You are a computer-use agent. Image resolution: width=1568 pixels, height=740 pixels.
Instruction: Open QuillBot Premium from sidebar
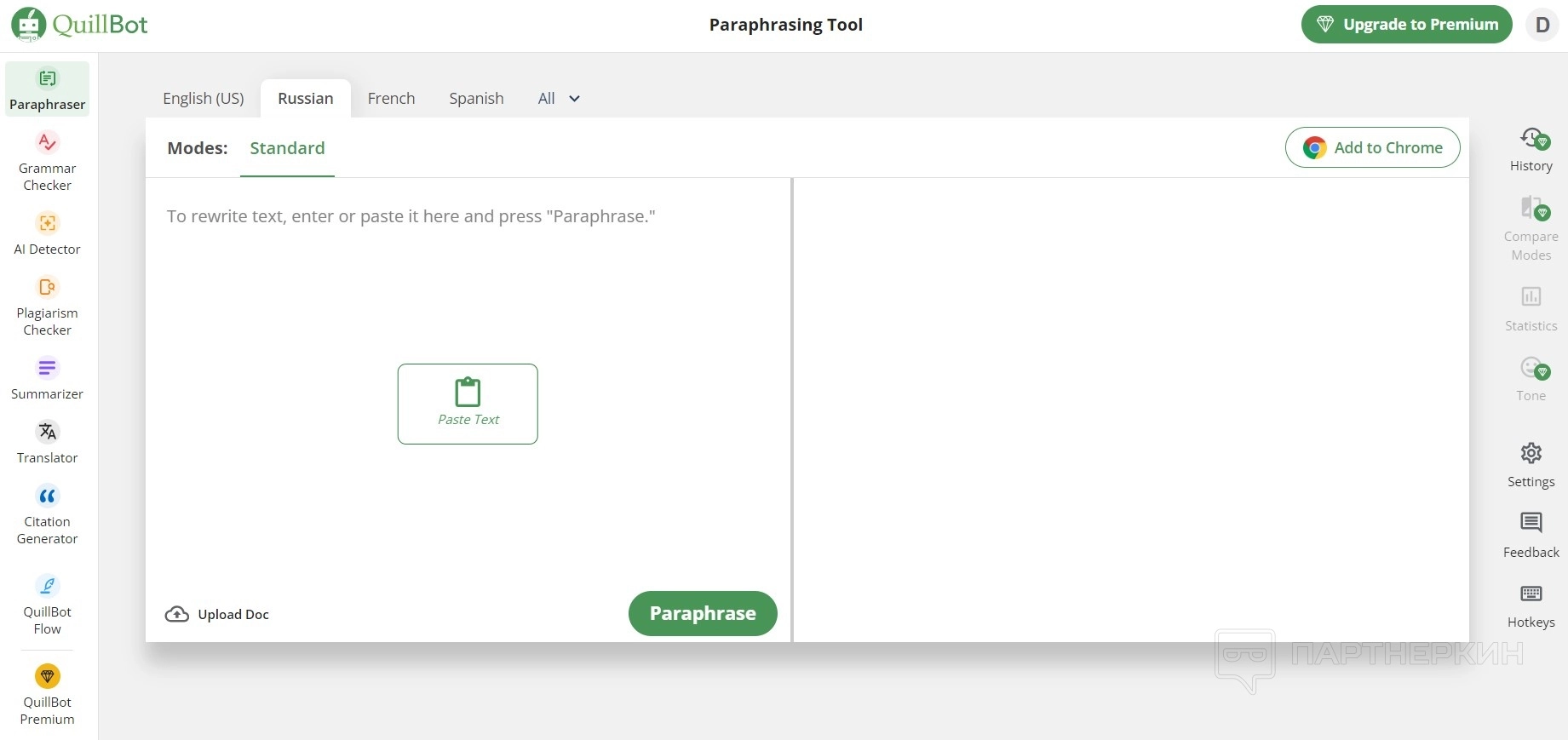(48, 695)
